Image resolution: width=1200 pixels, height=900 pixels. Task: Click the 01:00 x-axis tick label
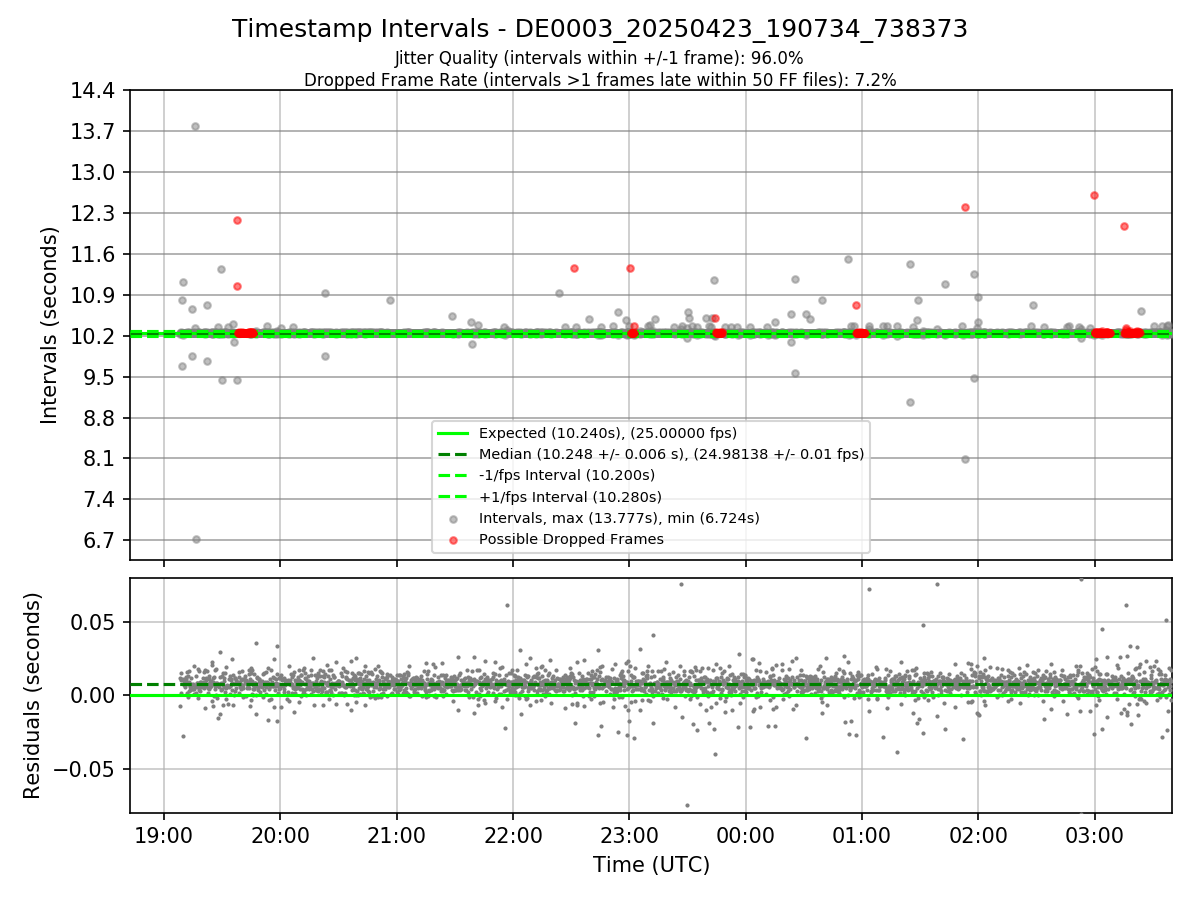[862, 835]
